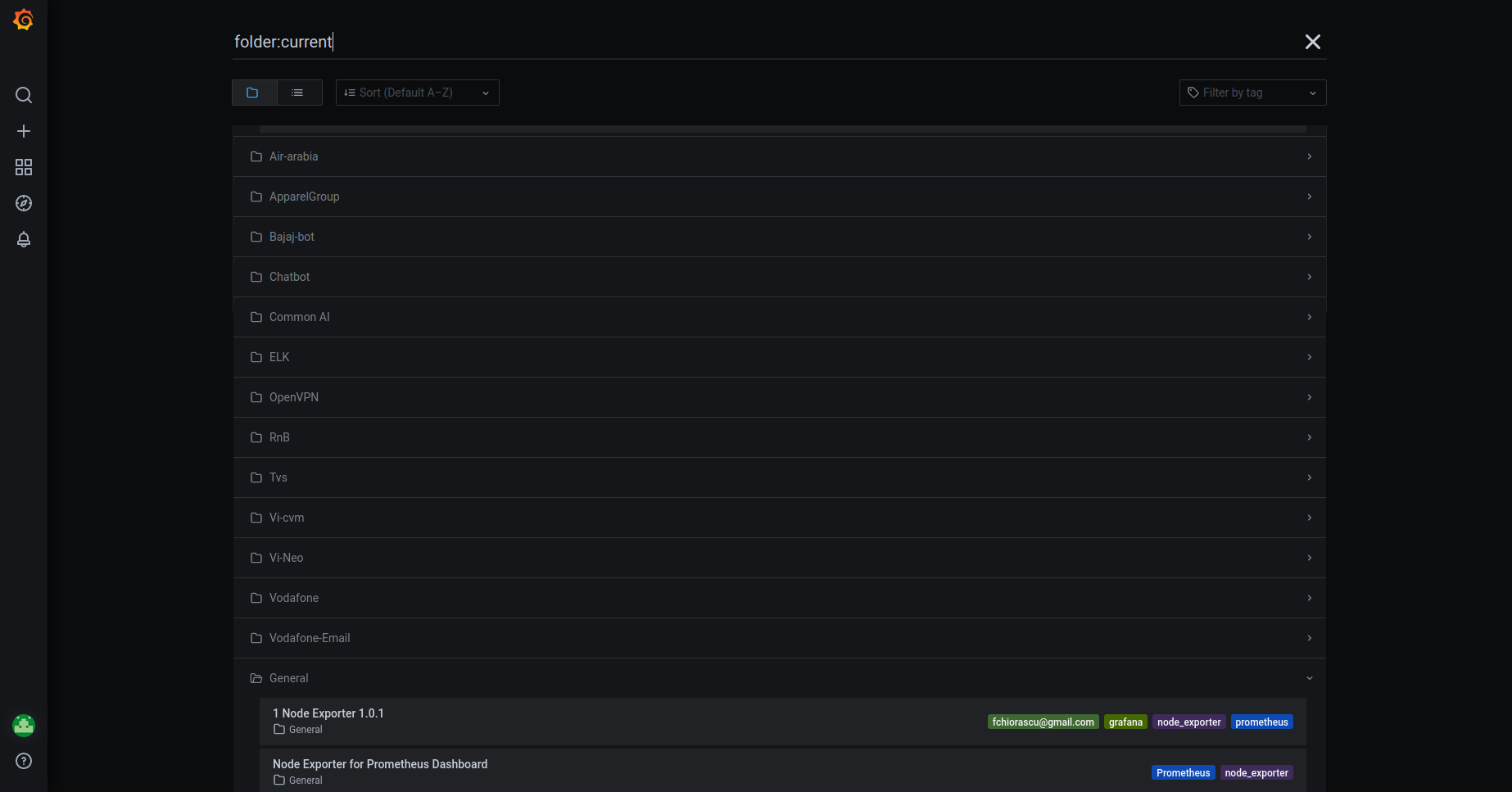Click the Create (plus) icon
The height and width of the screenshot is (792, 1512).
(23, 130)
